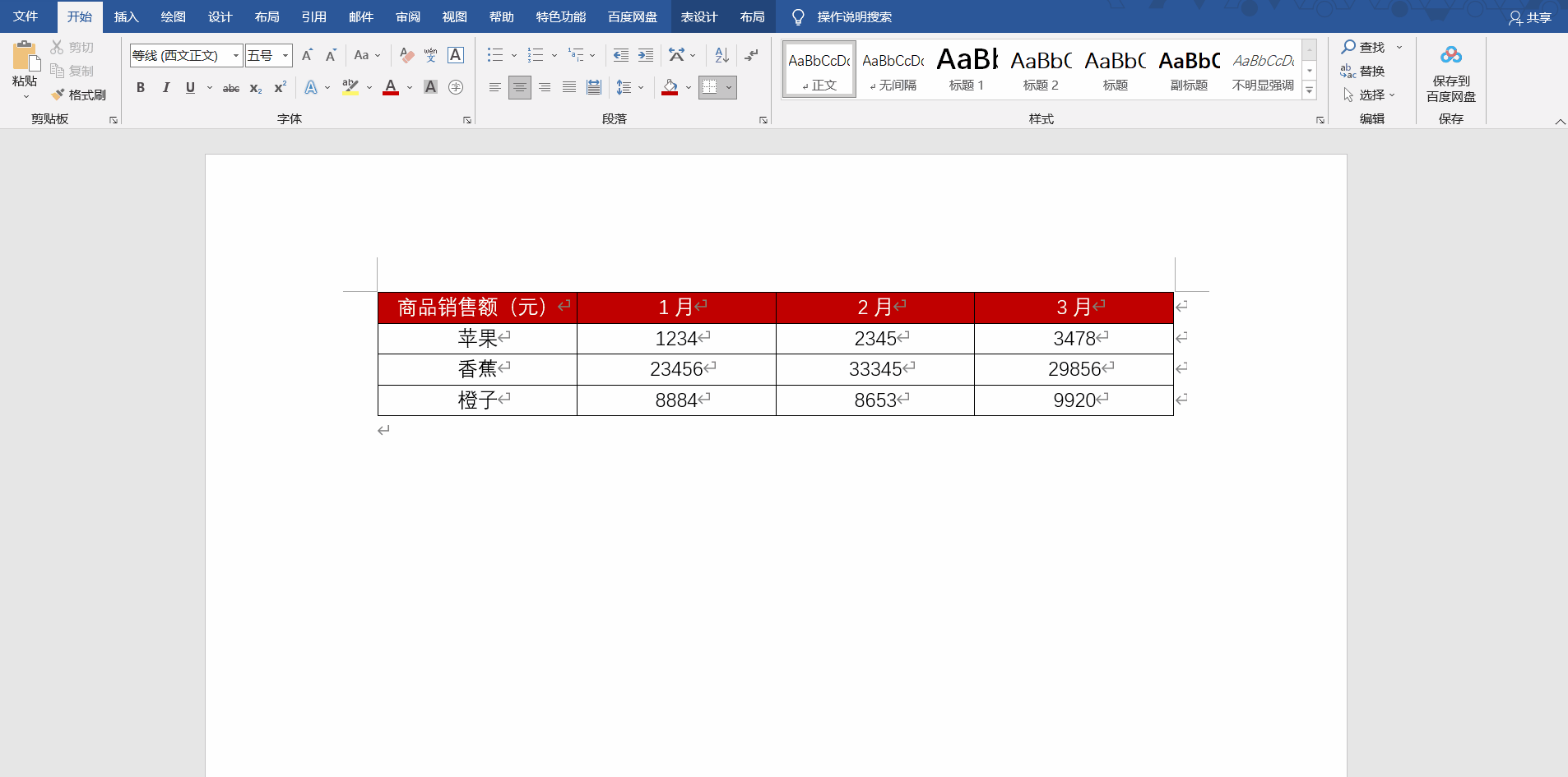This screenshot has height=777, width=1568.
Task: Open the font size dropdown
Action: pos(285,55)
